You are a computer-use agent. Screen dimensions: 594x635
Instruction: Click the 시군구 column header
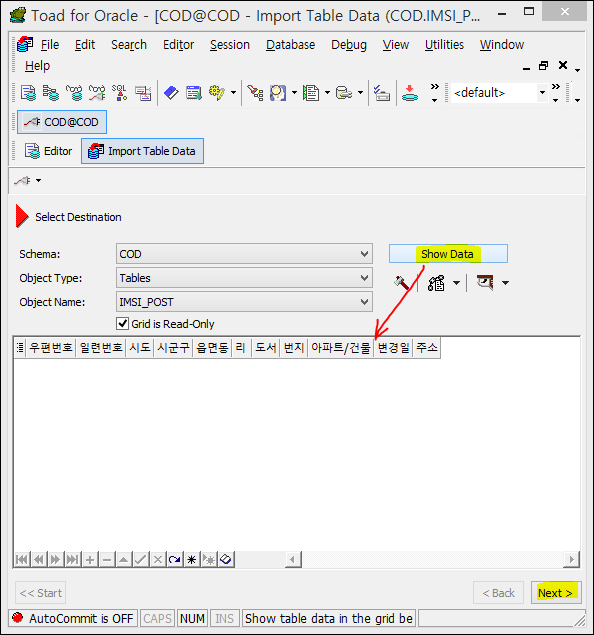pyautogui.click(x=173, y=347)
